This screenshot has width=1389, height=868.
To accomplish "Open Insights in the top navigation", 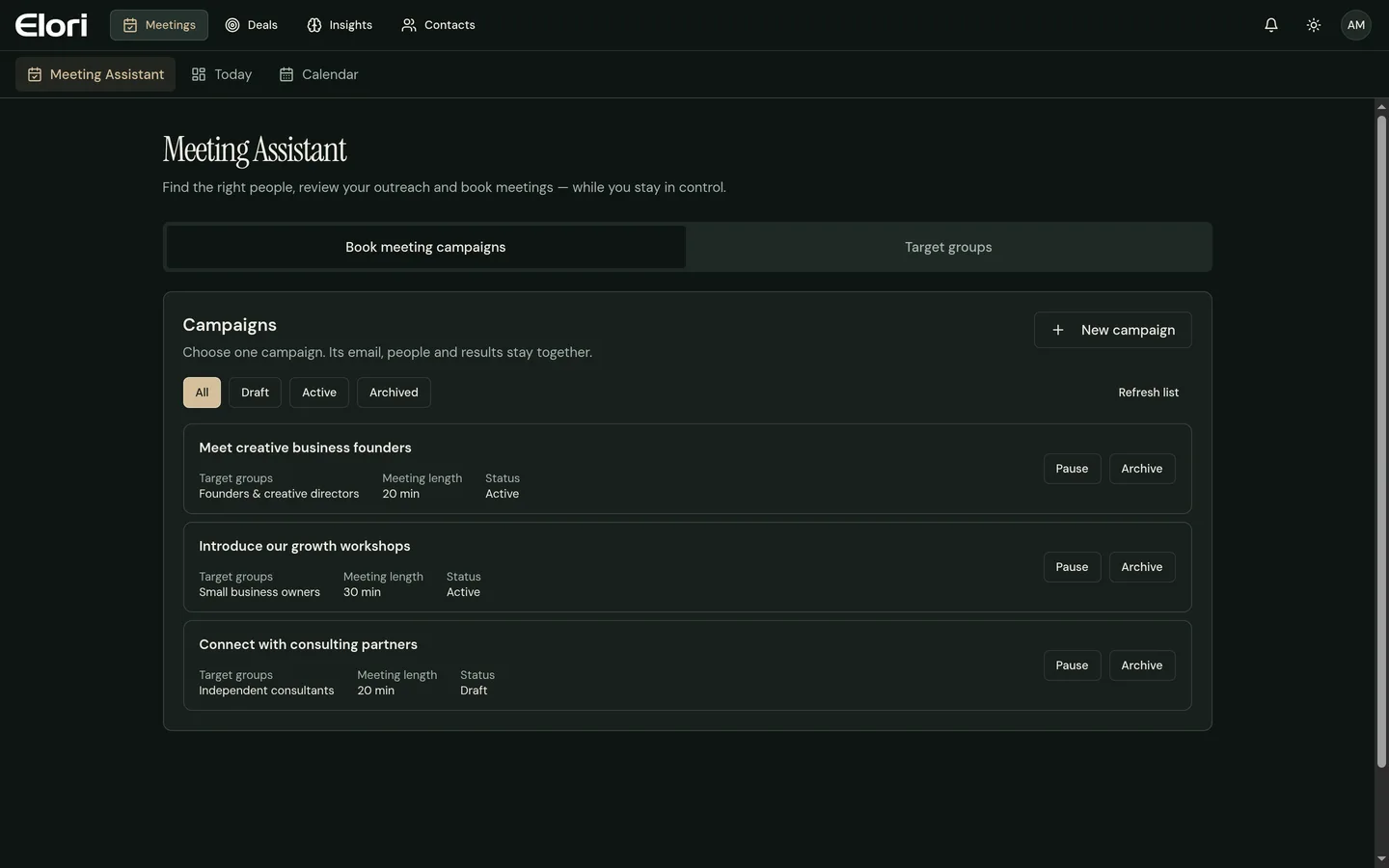I will 340,25.
